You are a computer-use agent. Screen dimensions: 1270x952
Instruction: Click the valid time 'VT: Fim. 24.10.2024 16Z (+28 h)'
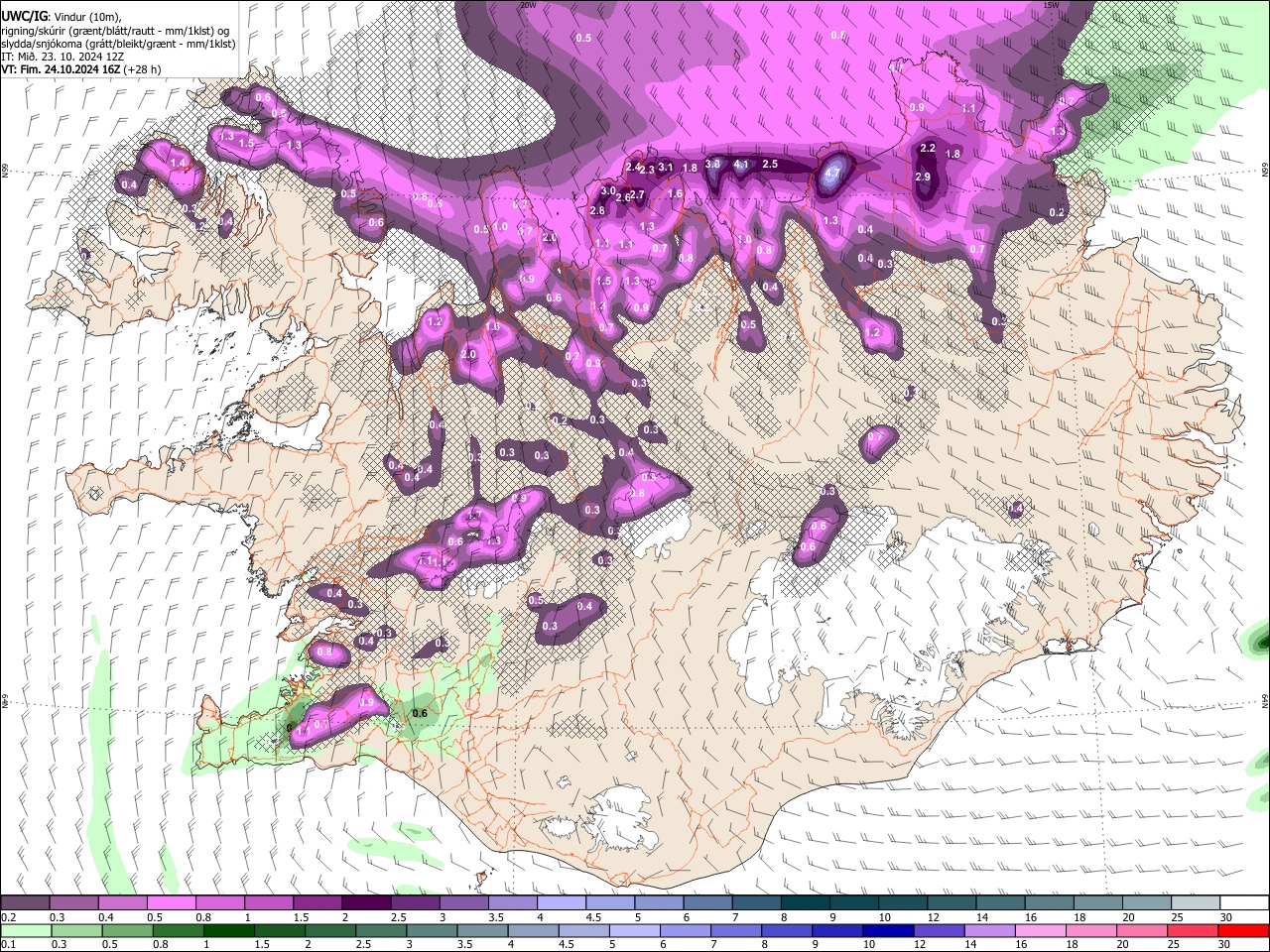81,69
